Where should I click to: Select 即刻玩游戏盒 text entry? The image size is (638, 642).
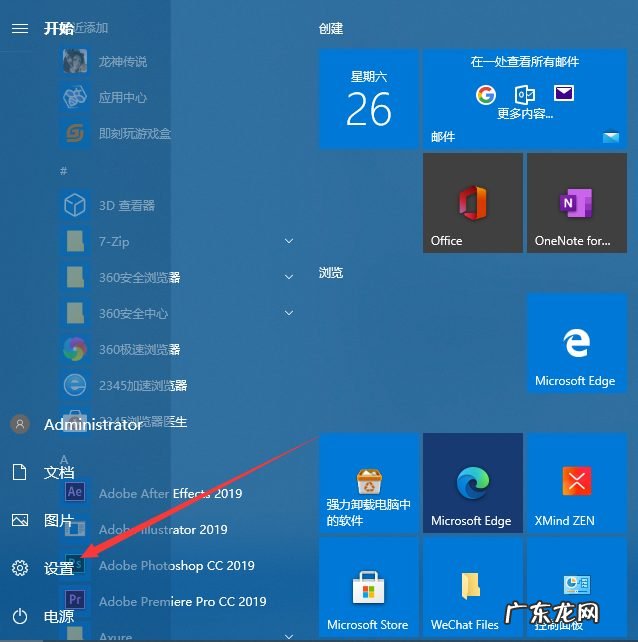click(135, 133)
